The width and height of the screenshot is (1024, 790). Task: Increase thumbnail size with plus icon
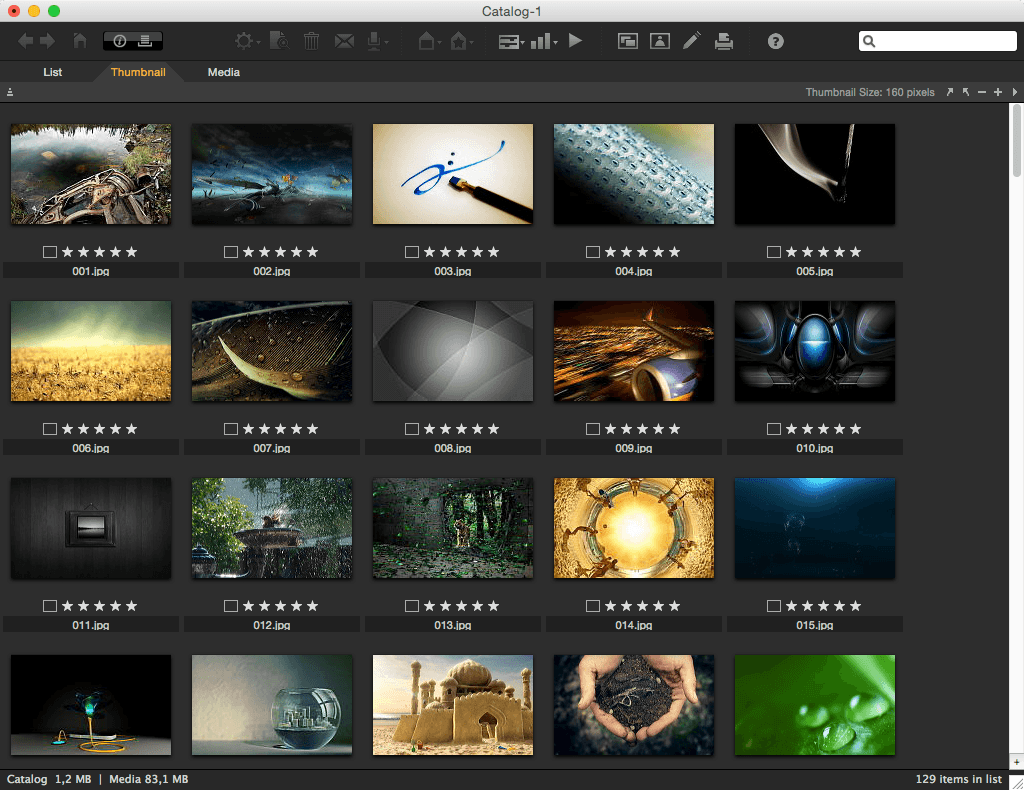(x=998, y=92)
